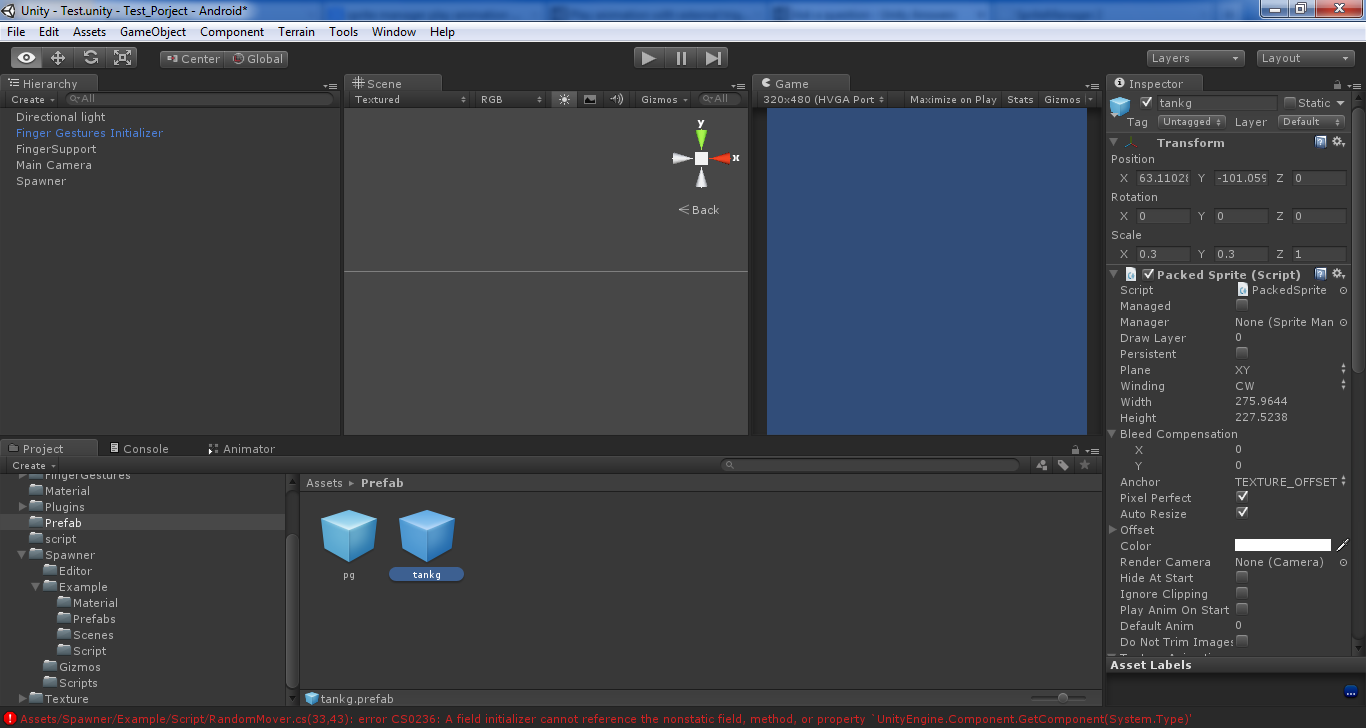Viewport: 1366px width, 728px height.
Task: Expand the Offset property
Action: coord(1113,530)
